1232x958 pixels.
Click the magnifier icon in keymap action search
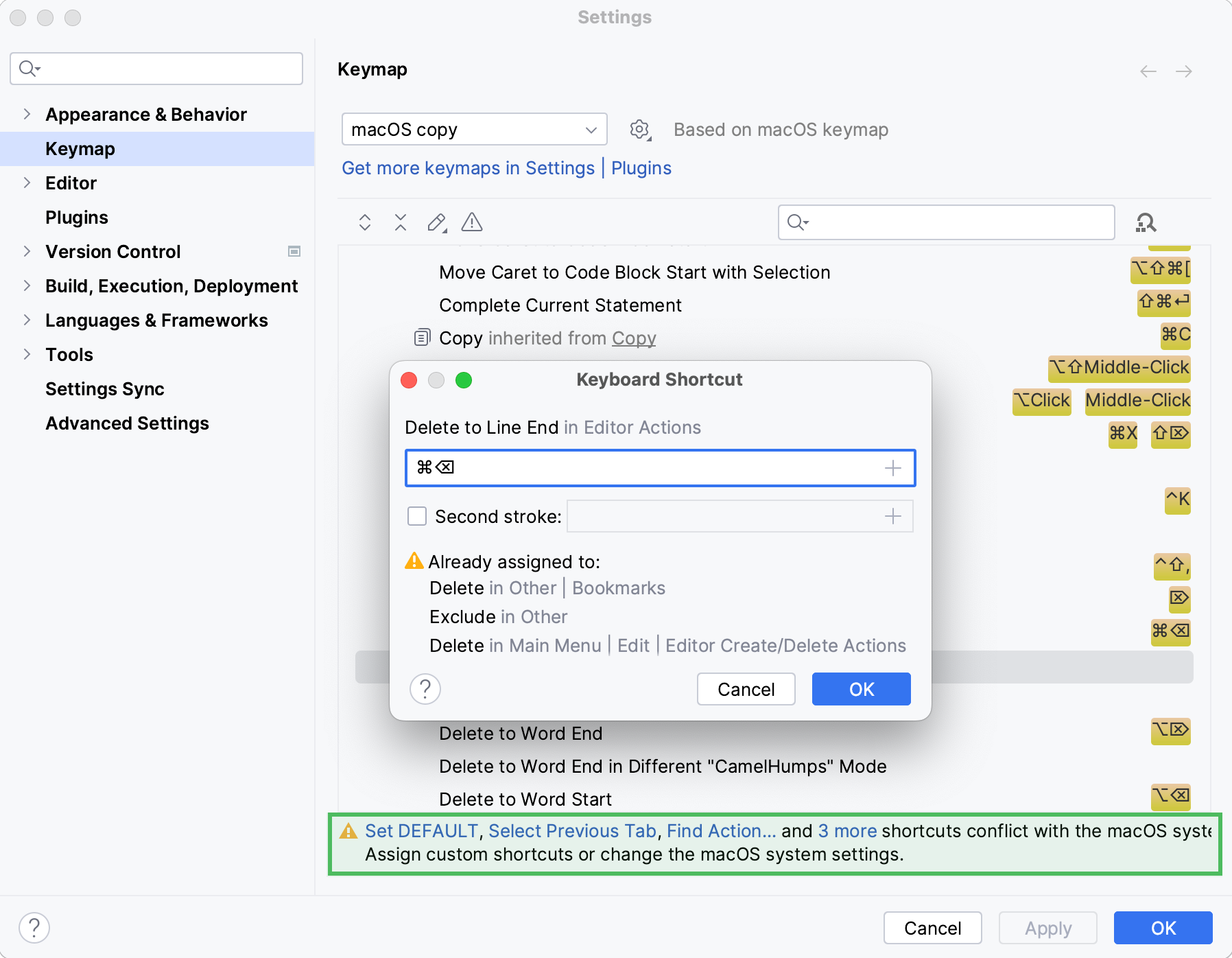(x=797, y=222)
